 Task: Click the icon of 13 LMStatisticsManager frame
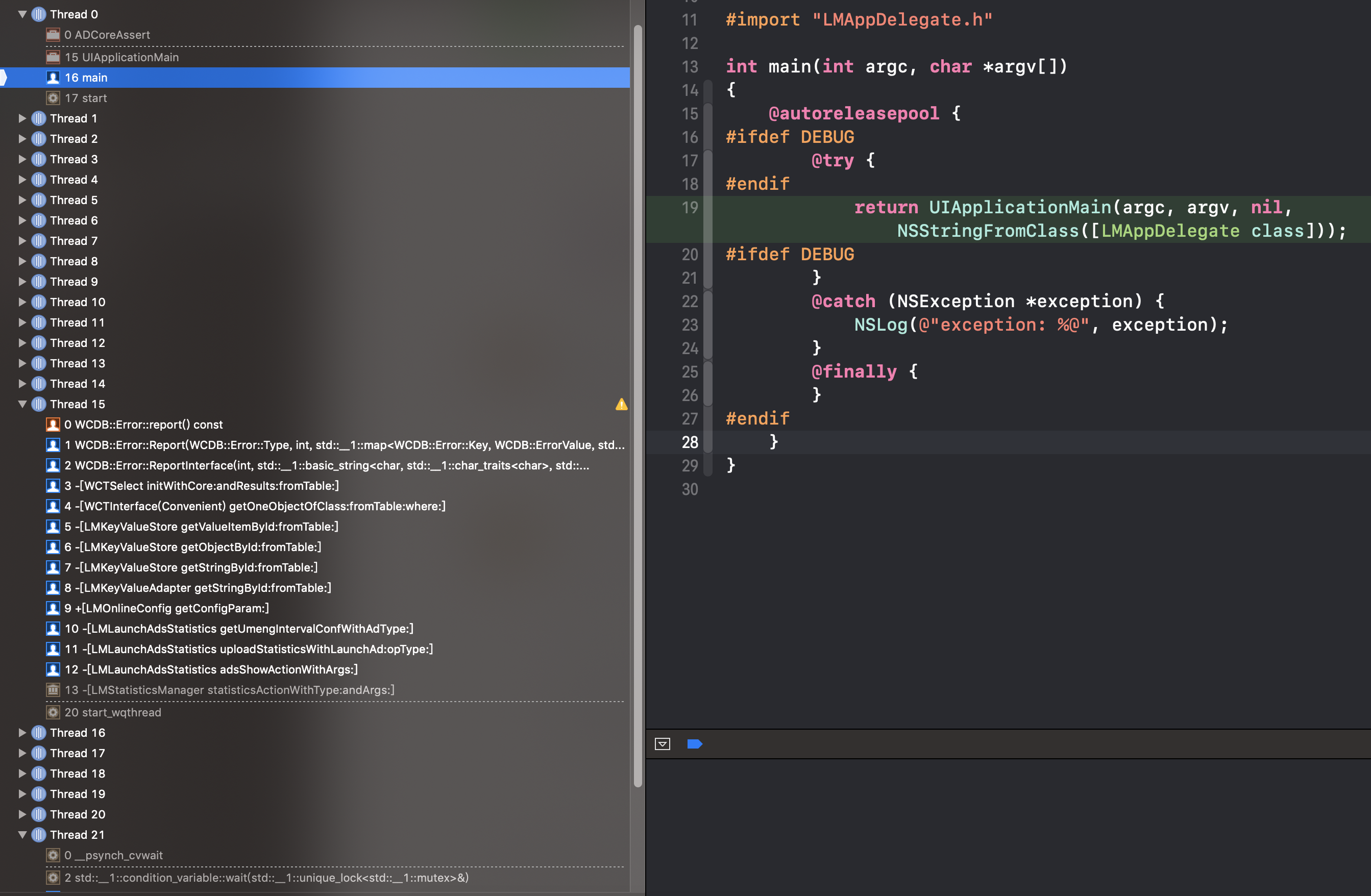point(53,690)
